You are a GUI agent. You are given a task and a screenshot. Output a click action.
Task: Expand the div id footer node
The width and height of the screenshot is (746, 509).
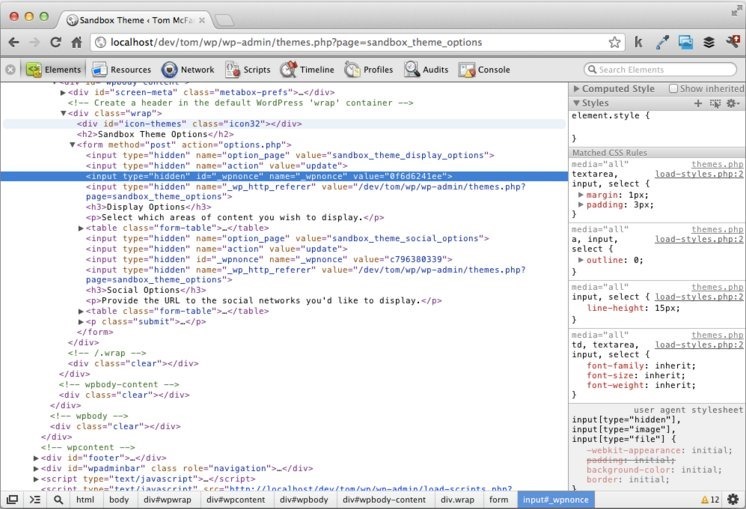pos(36,458)
